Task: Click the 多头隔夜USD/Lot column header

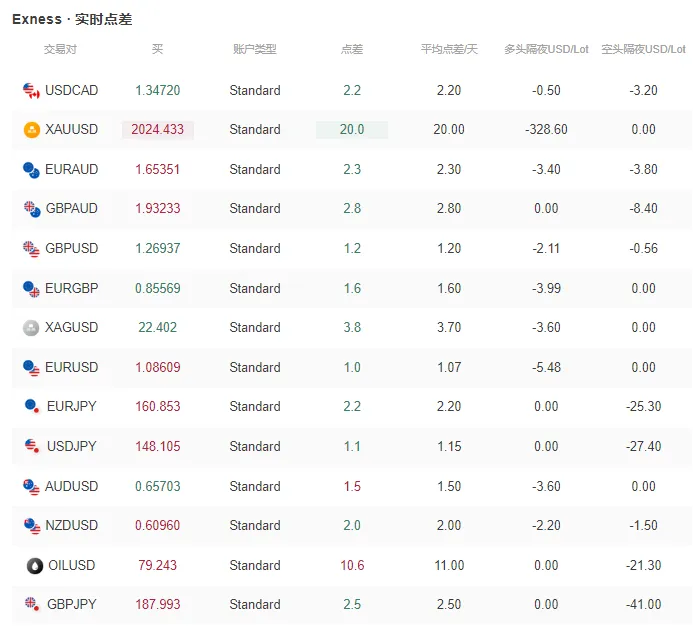Action: point(546,49)
